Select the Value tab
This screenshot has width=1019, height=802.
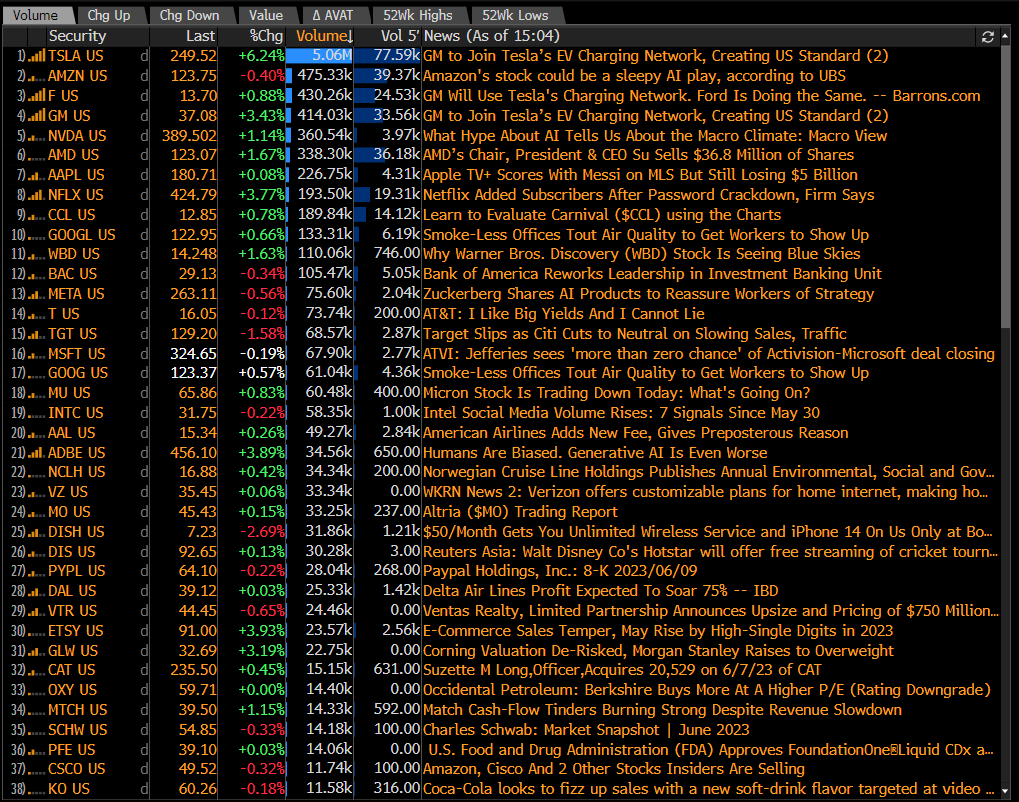point(266,15)
